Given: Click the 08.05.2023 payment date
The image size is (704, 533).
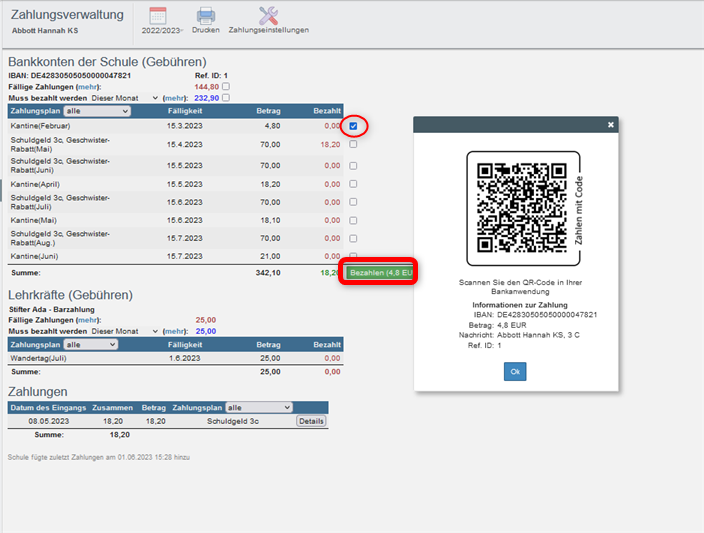Looking at the screenshot, I should (48, 421).
